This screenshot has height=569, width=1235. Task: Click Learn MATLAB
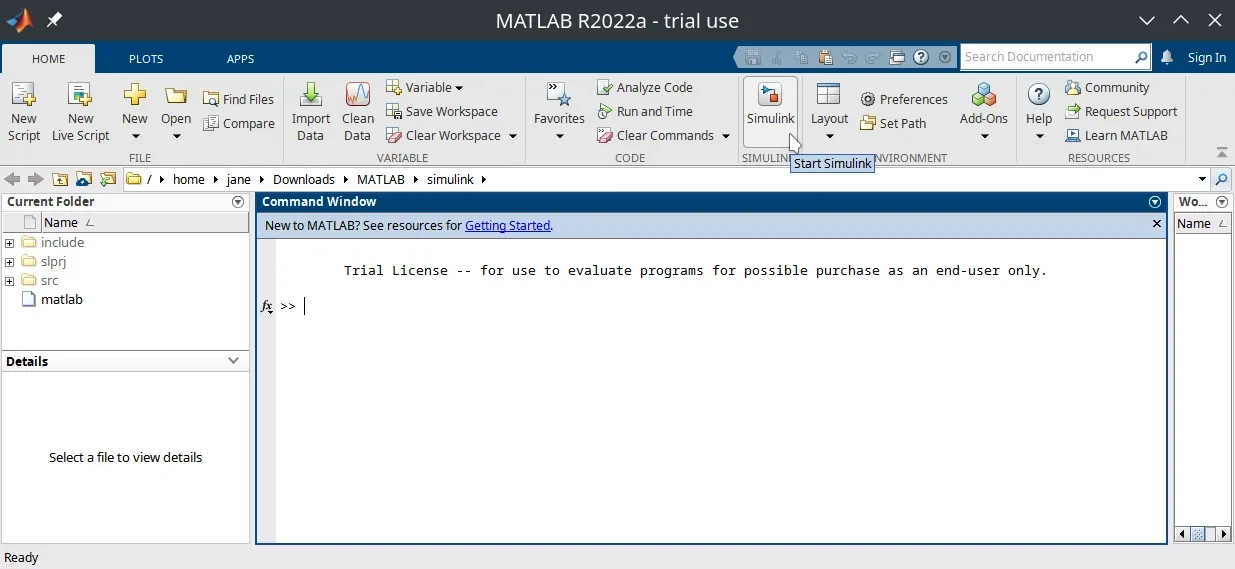coord(1116,135)
